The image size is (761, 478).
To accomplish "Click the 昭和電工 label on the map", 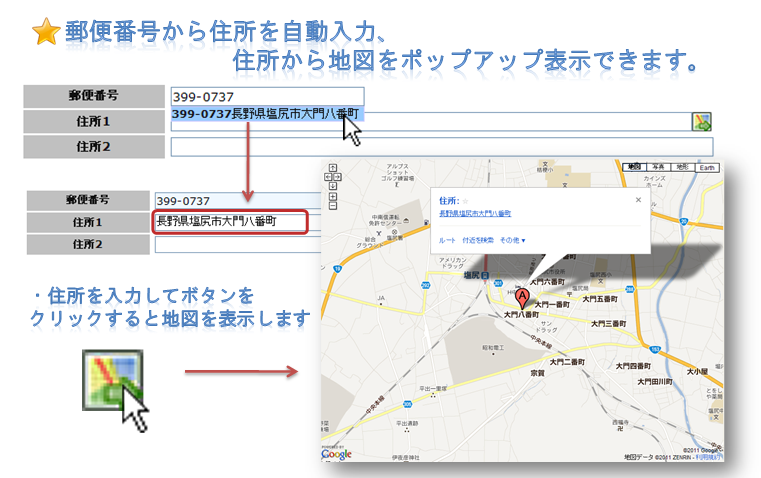I will tap(493, 347).
